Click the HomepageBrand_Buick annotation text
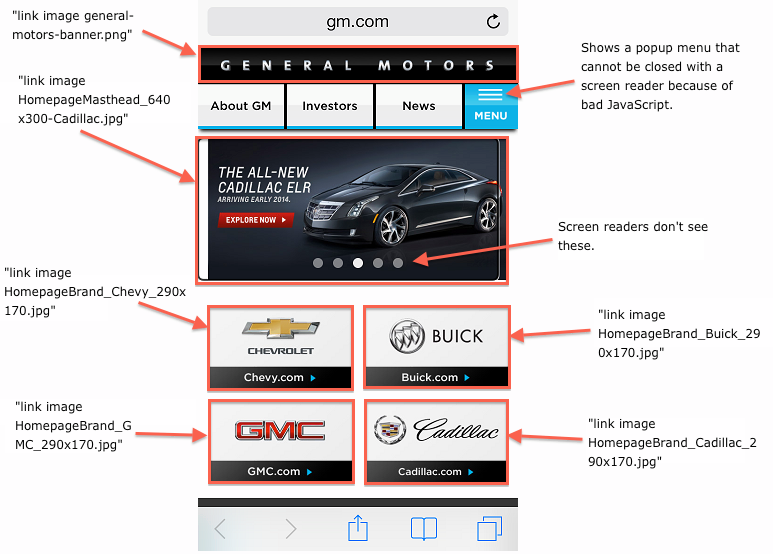This screenshot has height=554, width=773. click(679, 334)
